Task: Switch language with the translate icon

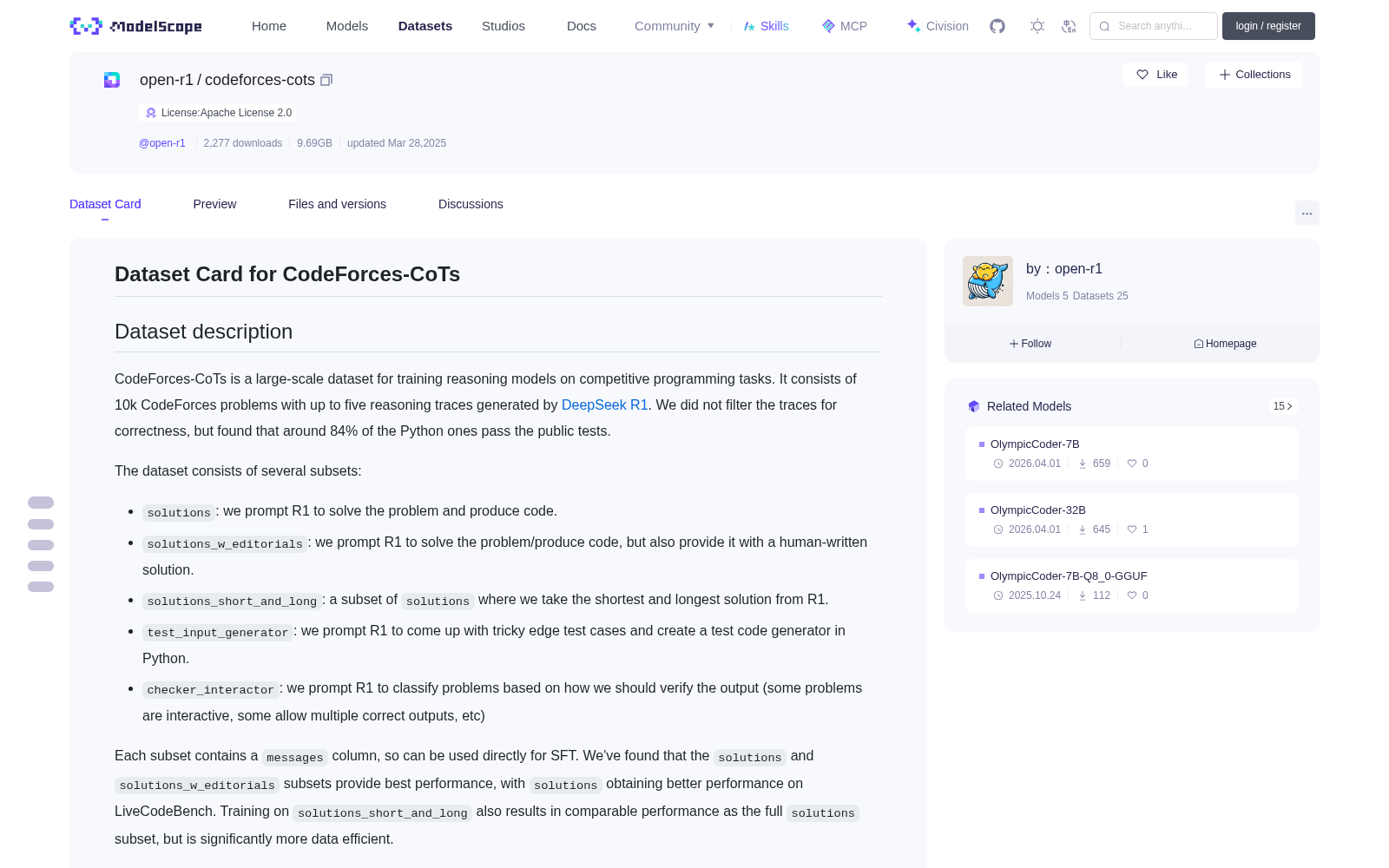Action: point(1070,26)
